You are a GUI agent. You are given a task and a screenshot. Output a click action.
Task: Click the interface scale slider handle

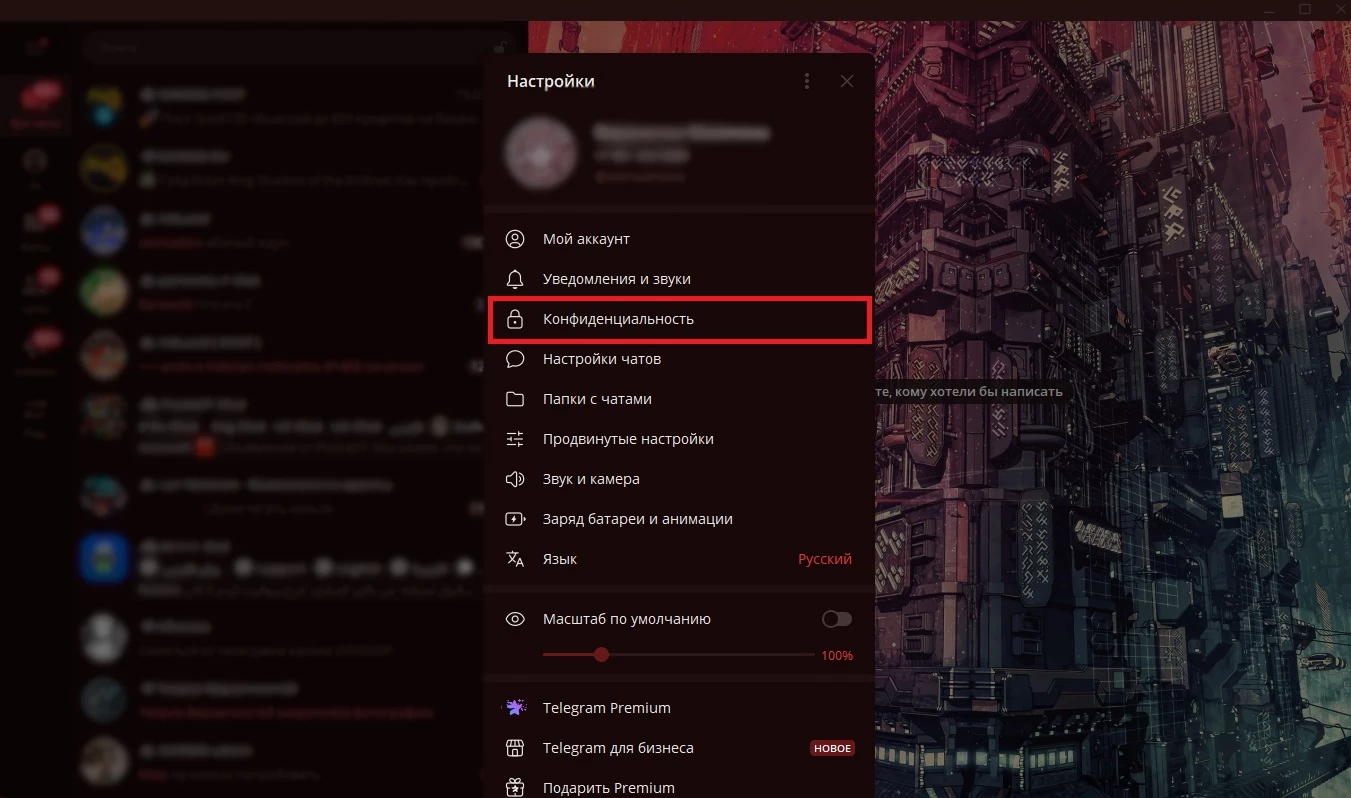(x=601, y=655)
